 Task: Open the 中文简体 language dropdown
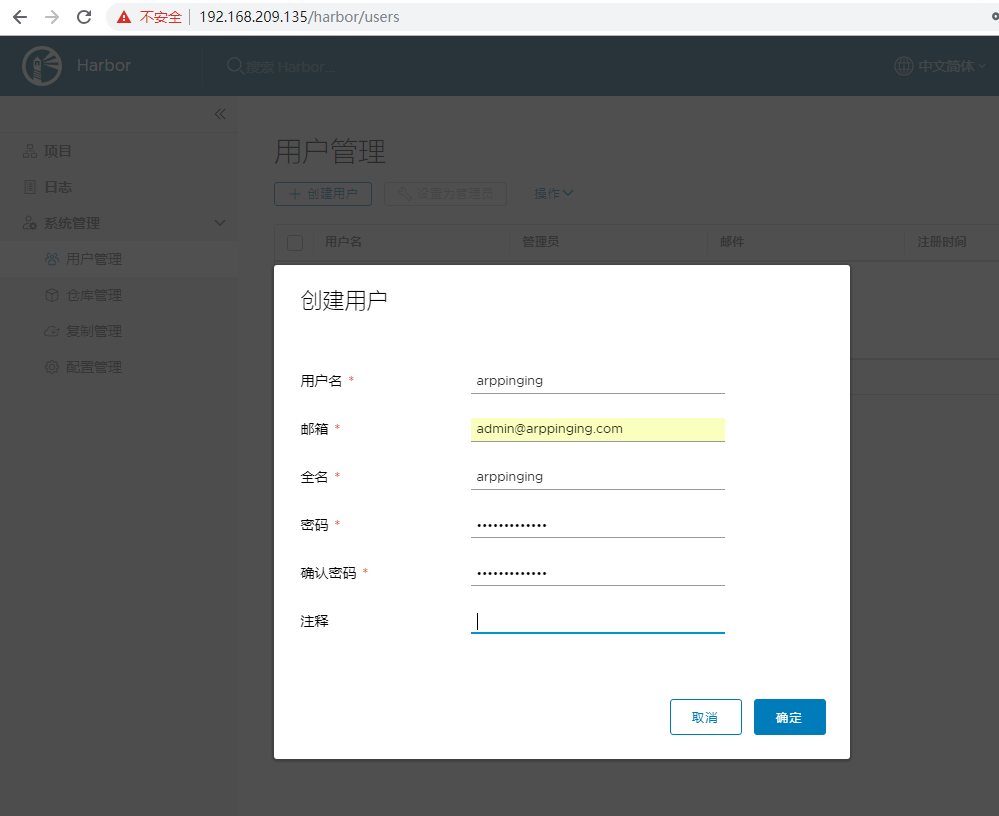951,66
